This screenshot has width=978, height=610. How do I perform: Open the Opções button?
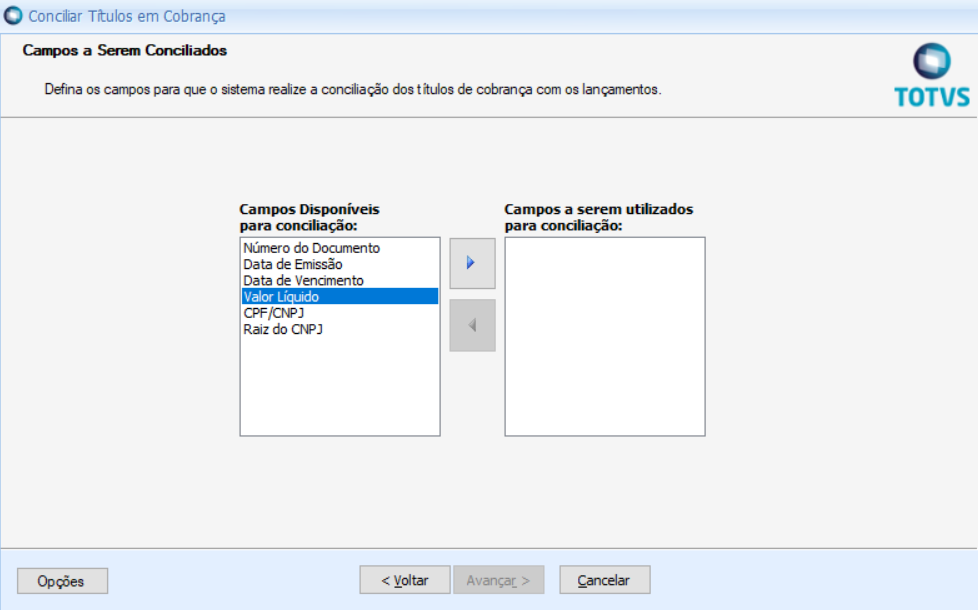[x=62, y=581]
